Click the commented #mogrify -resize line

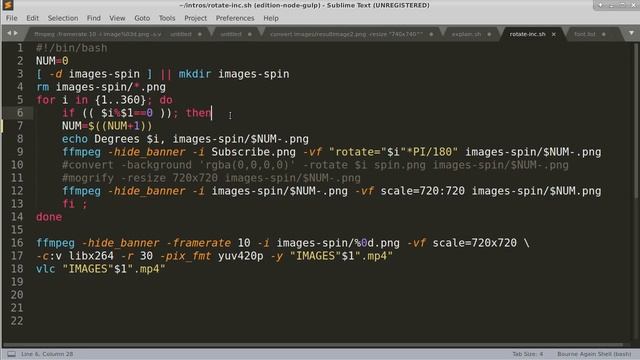click(211, 178)
